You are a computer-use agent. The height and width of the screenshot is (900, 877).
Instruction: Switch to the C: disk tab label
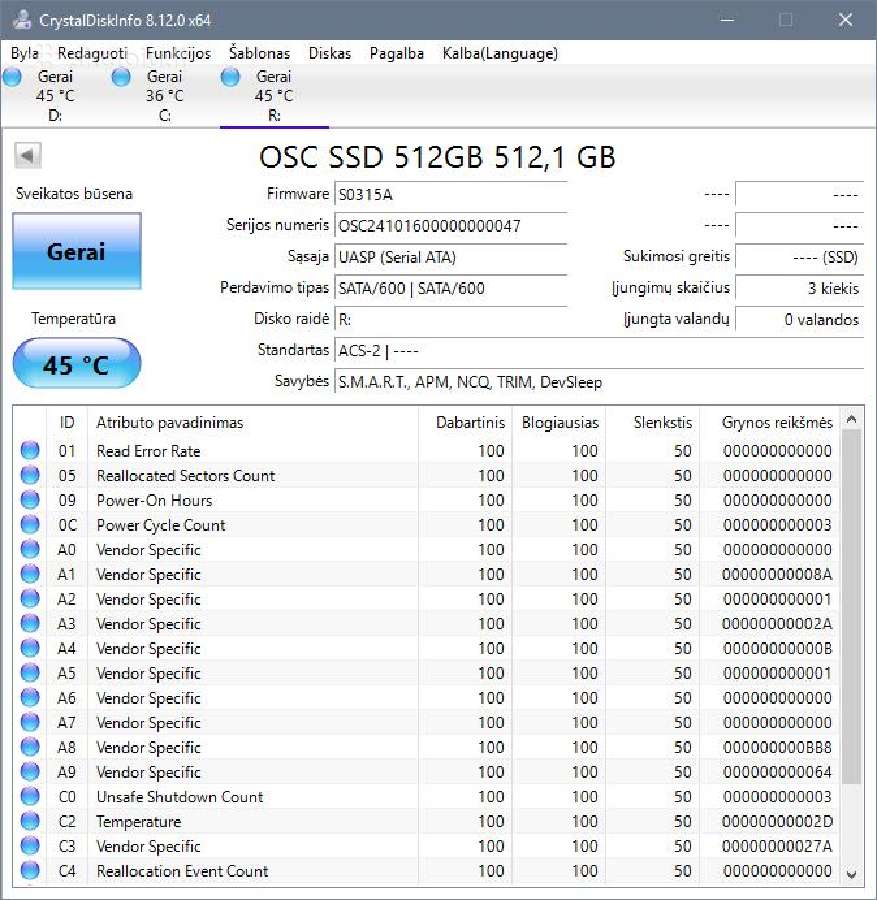coord(165,115)
